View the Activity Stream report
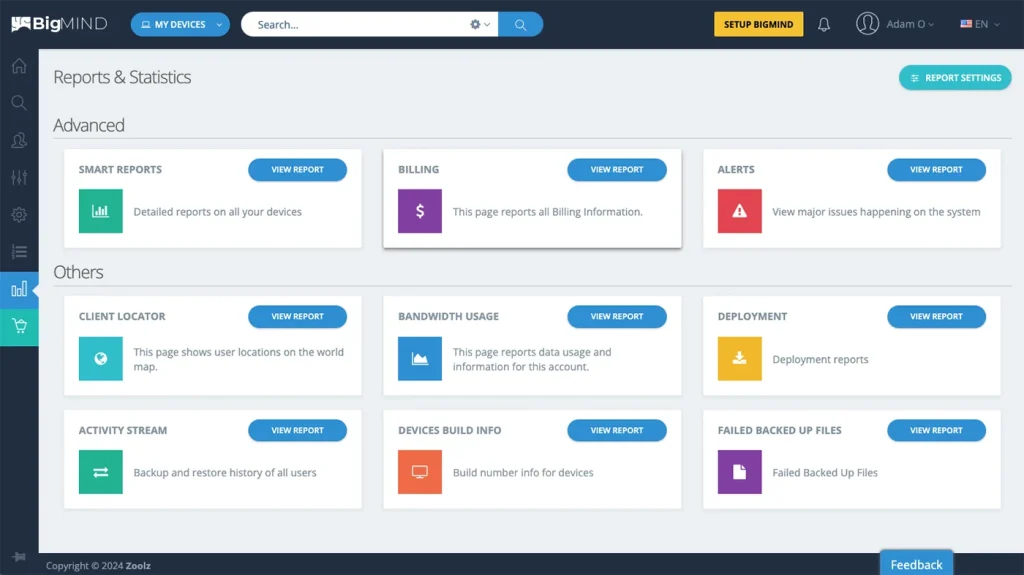Screen dimensions: 1024x575 tap(297, 431)
